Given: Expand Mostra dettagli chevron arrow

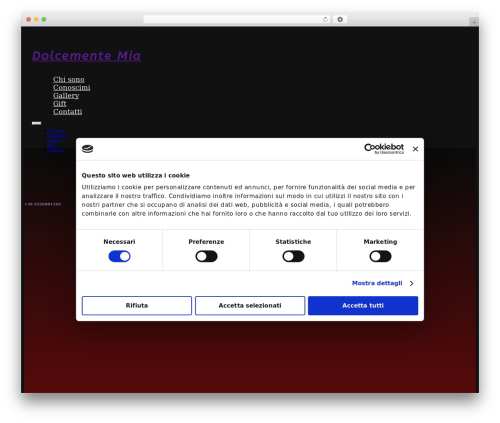Looking at the screenshot, I should pyautogui.click(x=412, y=283).
